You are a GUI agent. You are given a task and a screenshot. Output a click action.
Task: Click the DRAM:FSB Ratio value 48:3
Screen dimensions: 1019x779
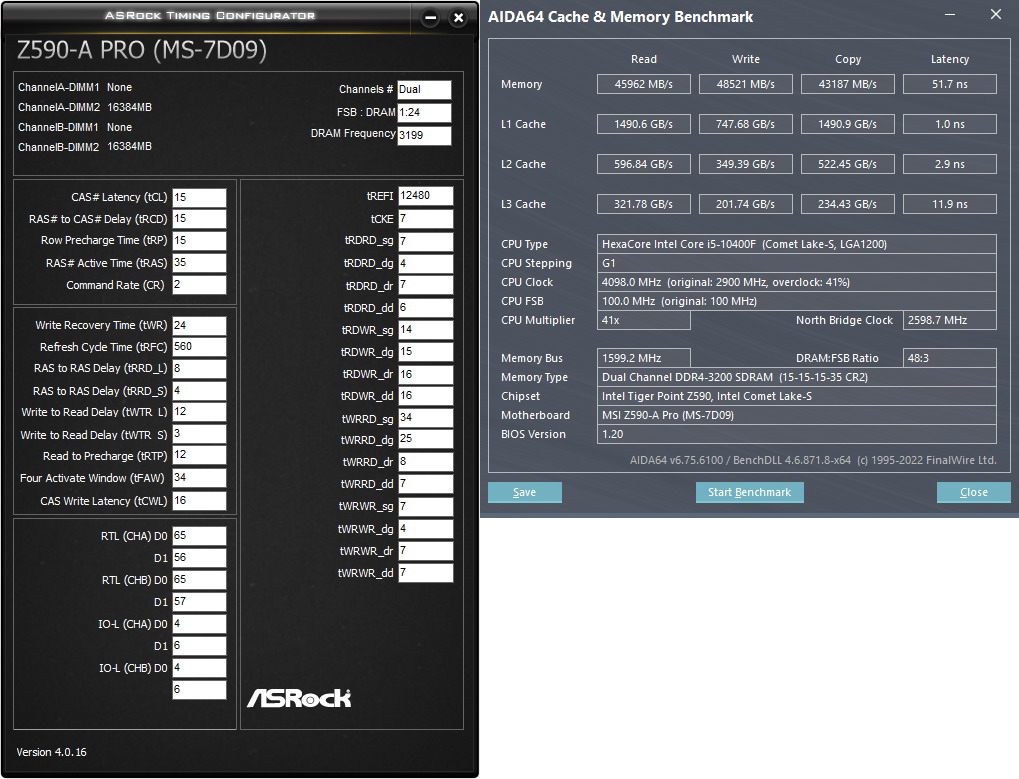tap(949, 358)
